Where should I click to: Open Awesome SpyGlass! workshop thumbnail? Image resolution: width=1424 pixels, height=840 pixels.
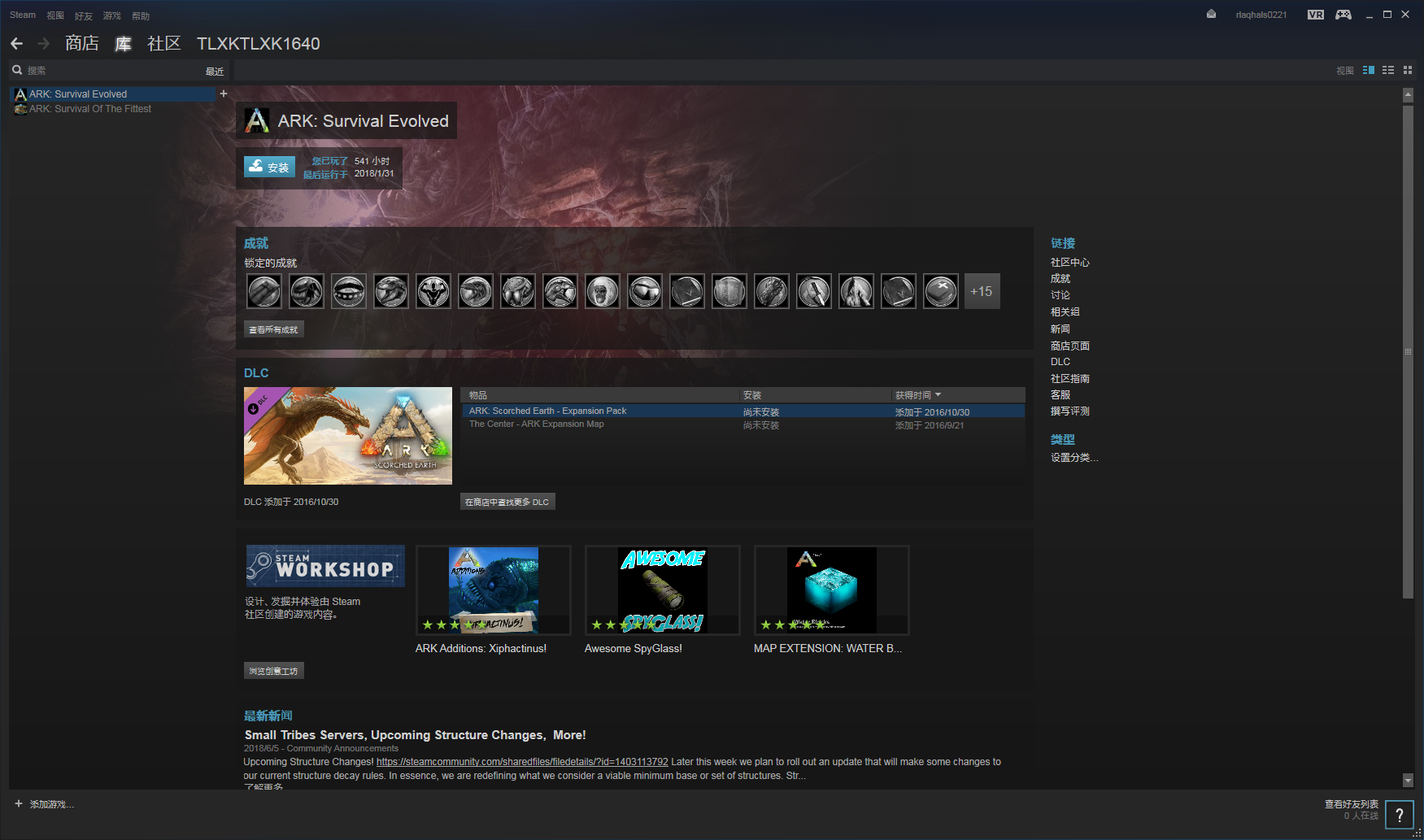[x=663, y=590]
